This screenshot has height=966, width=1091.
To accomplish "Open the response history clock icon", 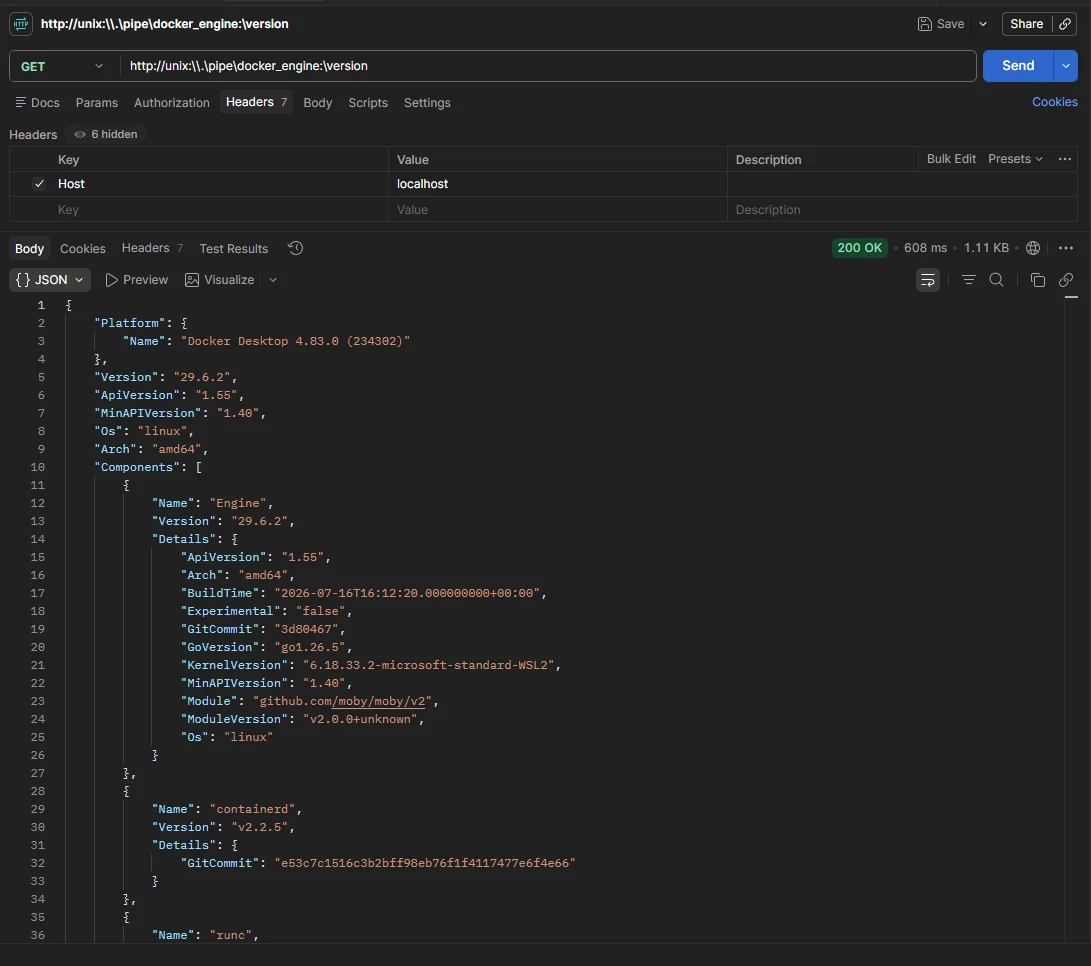I will tap(296, 248).
